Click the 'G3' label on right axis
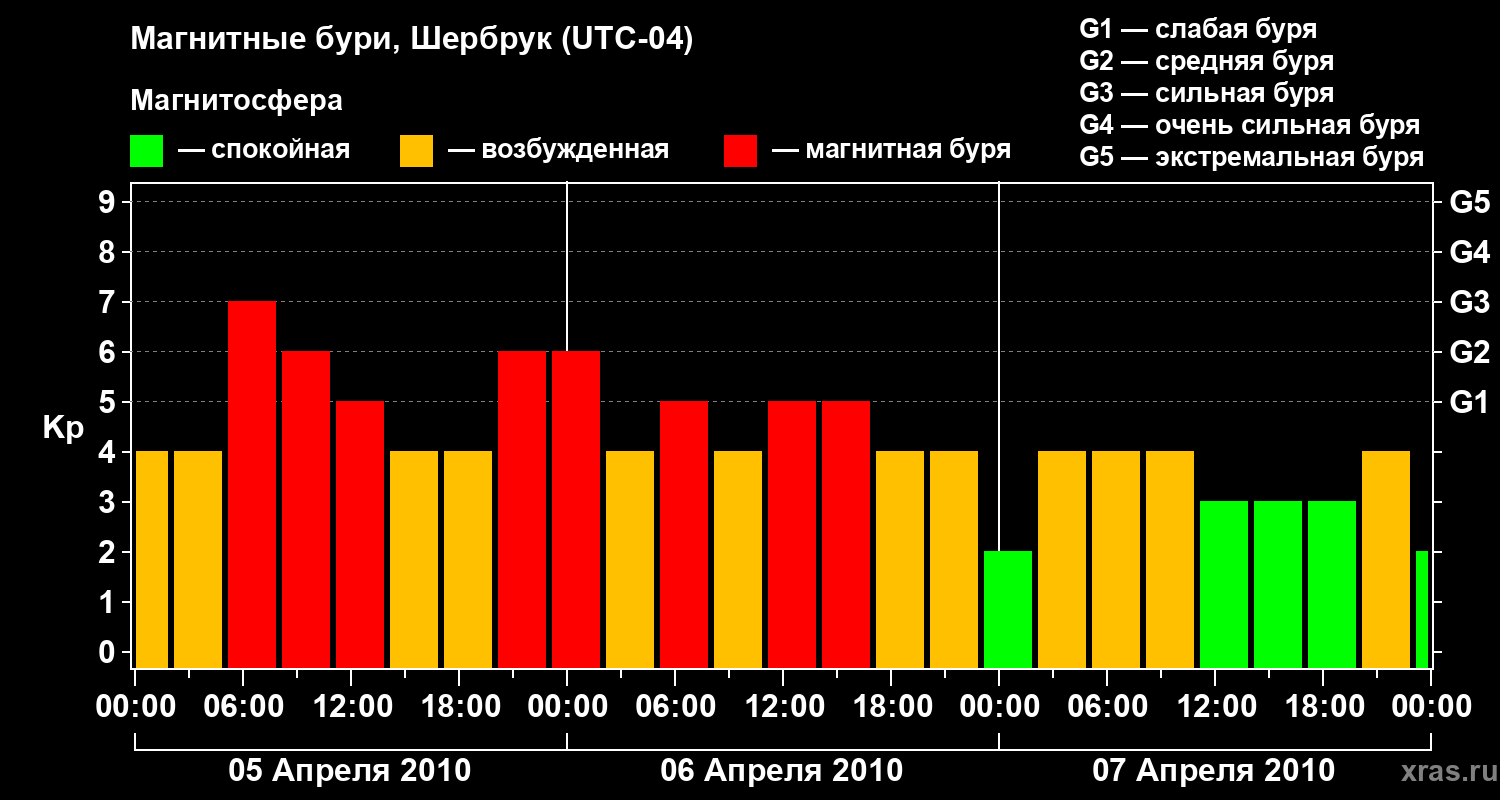This screenshot has width=1500, height=800. click(1469, 302)
